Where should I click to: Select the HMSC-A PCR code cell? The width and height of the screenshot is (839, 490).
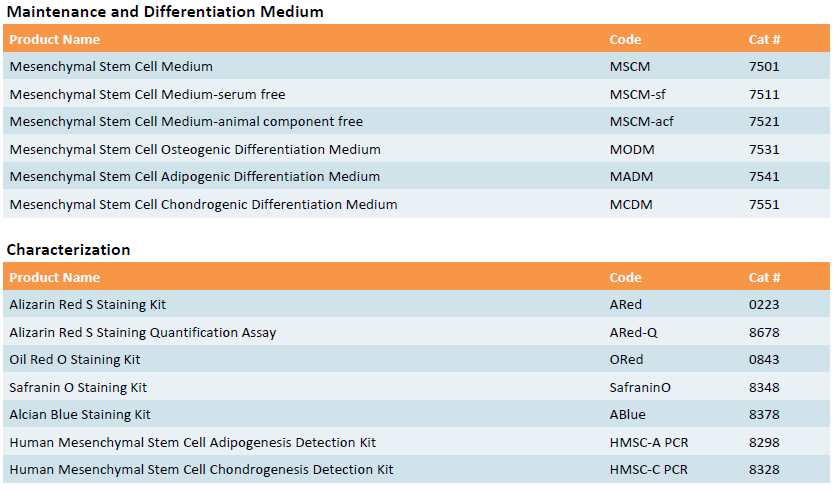(x=648, y=442)
